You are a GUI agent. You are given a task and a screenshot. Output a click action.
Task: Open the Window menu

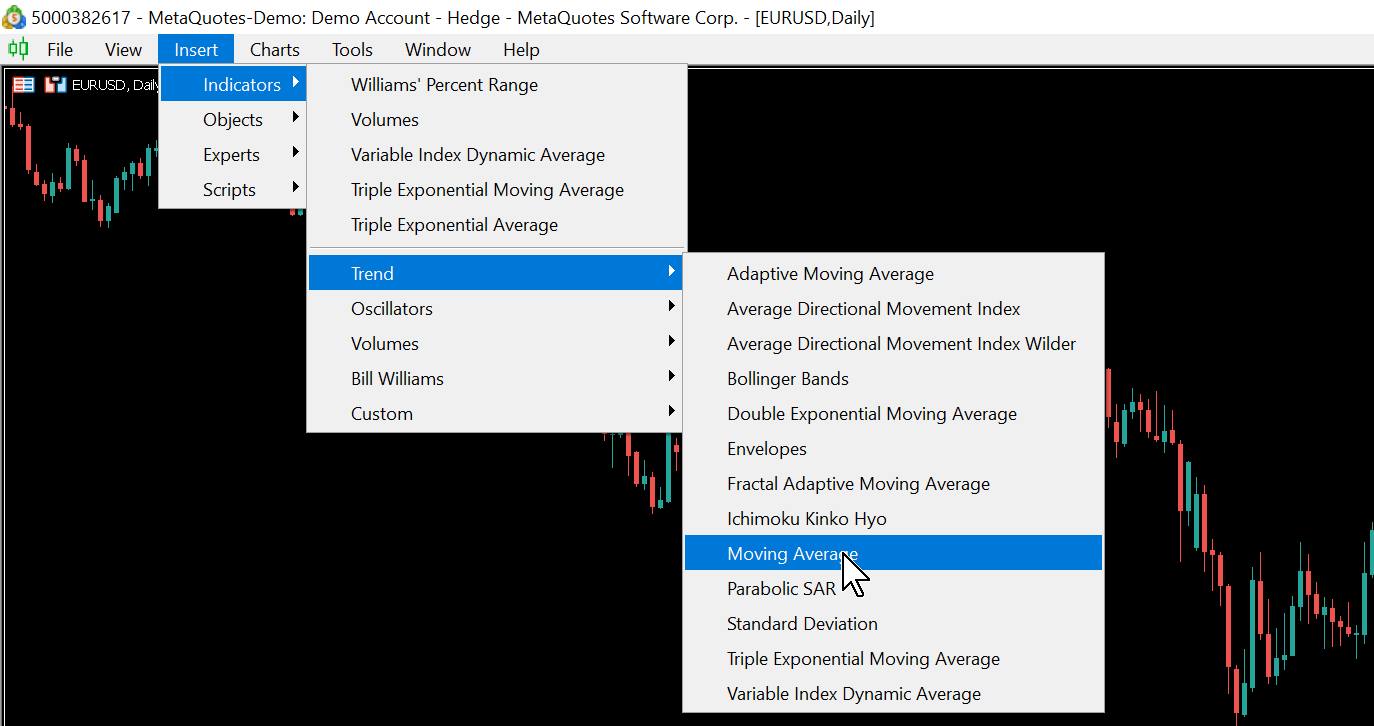click(x=438, y=49)
